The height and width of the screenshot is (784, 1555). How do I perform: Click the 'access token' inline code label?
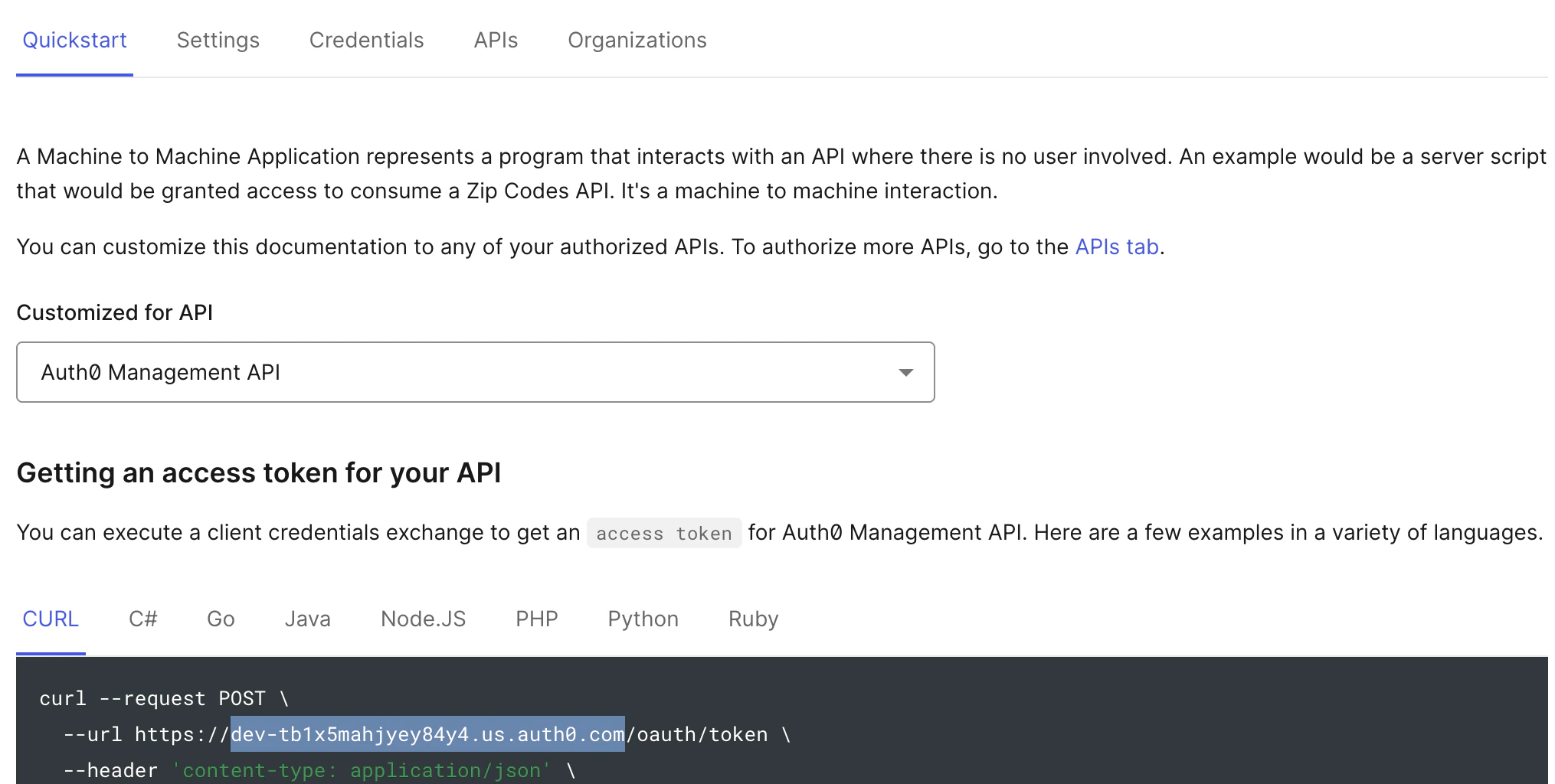point(663,534)
